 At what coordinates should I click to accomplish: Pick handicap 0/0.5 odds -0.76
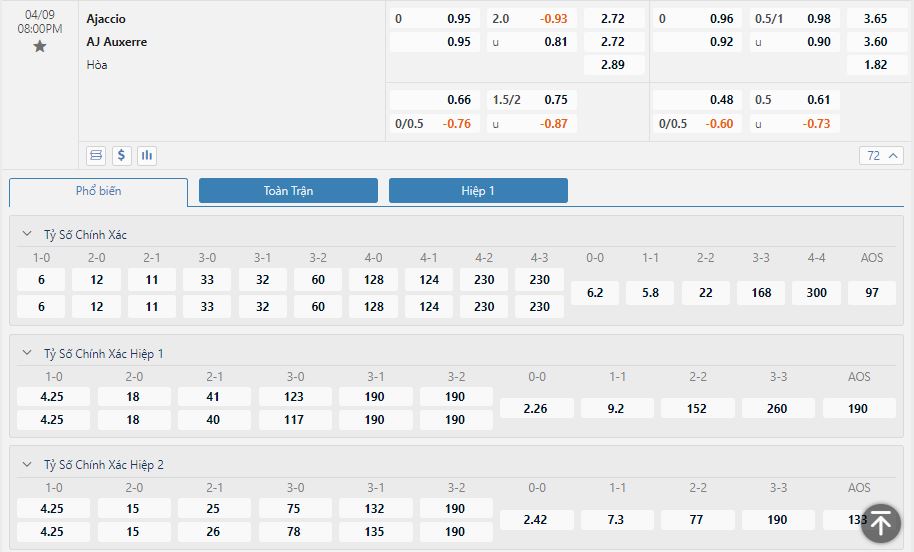(434, 124)
